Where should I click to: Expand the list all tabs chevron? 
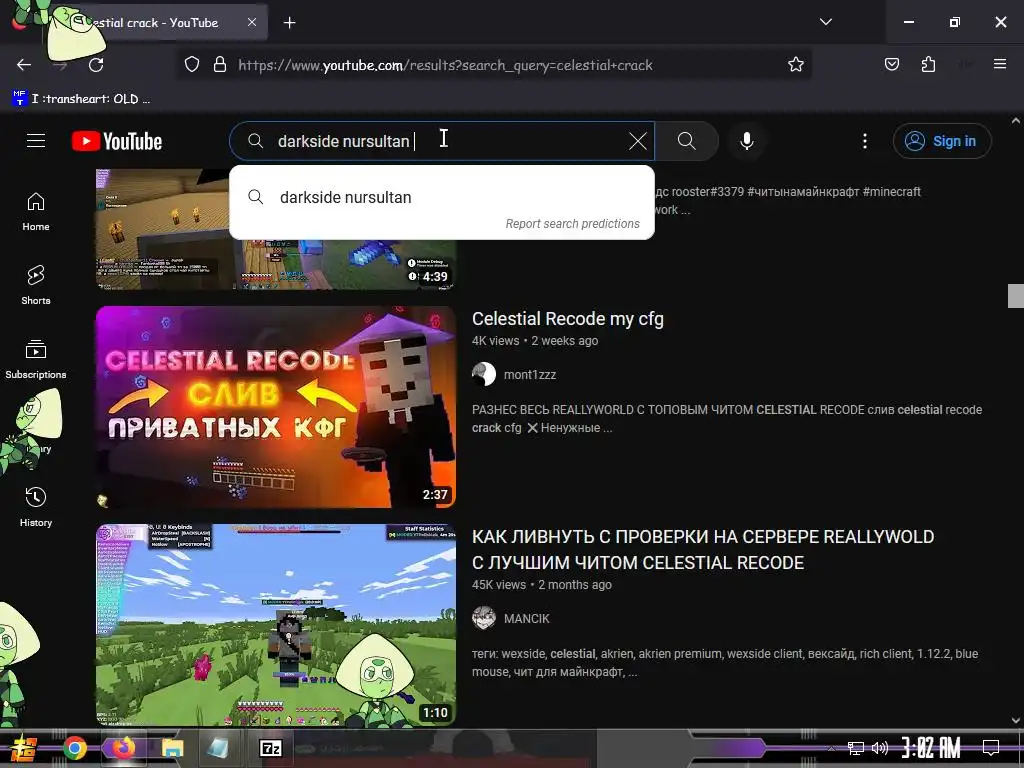(x=825, y=22)
